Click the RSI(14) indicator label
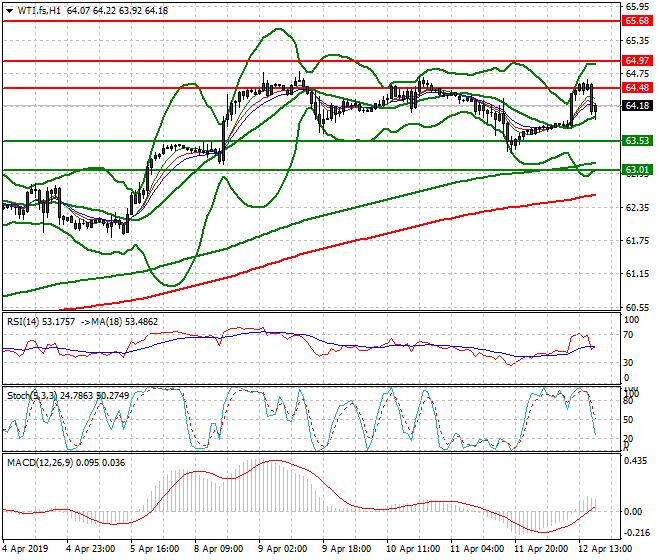The image size is (660, 560). (24, 321)
